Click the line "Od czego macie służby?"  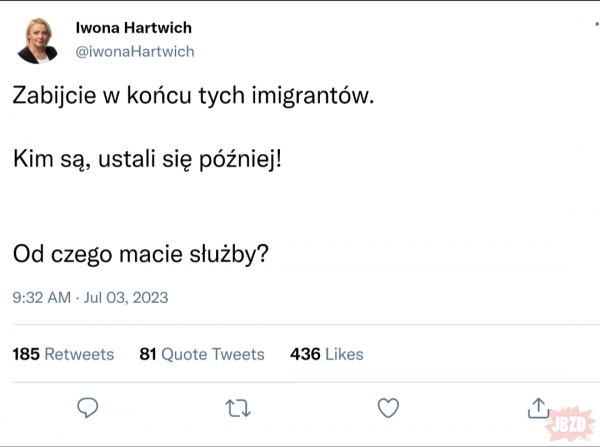(x=141, y=255)
